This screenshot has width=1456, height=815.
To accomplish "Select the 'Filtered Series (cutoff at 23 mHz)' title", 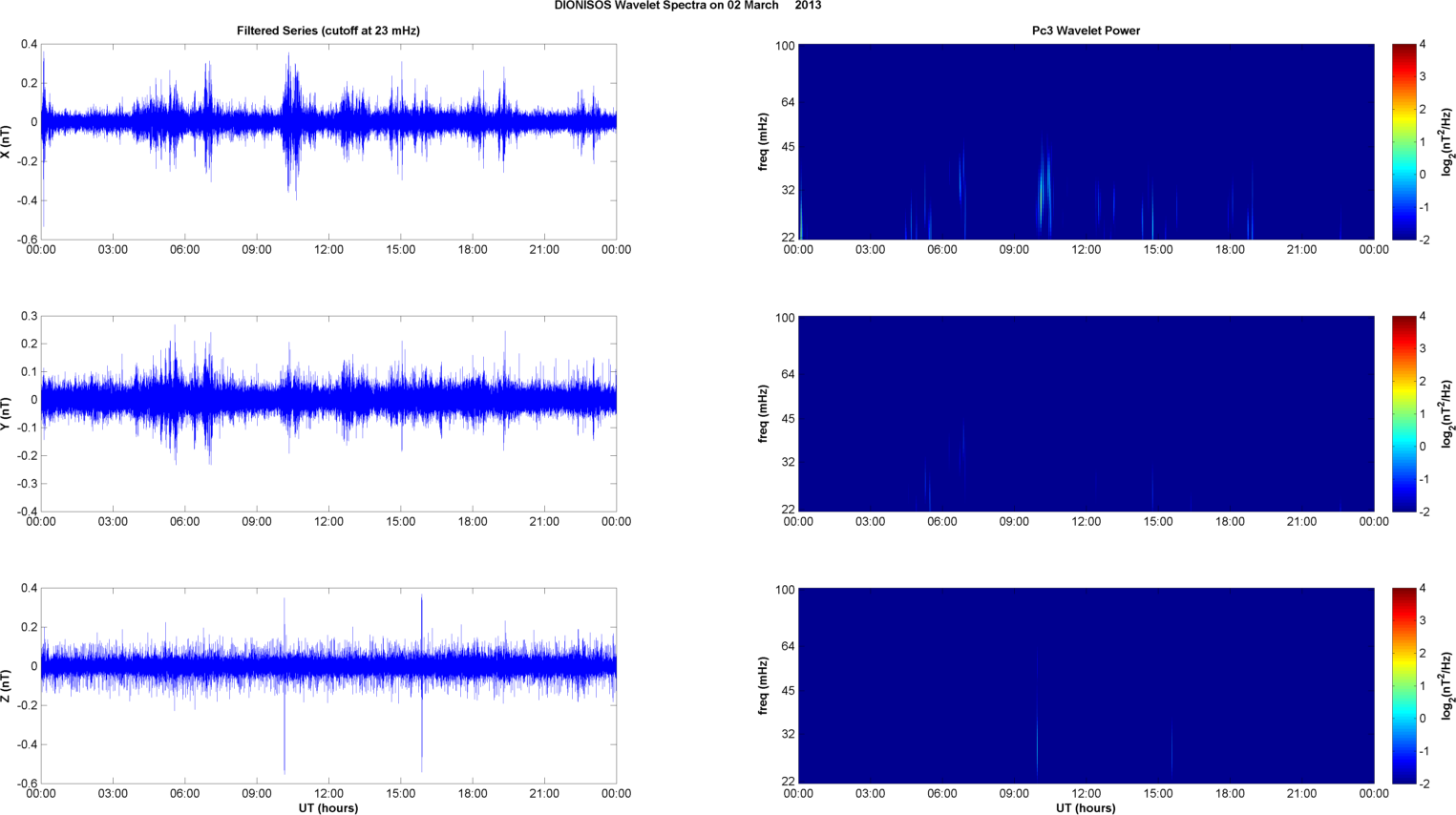I will tap(328, 31).
